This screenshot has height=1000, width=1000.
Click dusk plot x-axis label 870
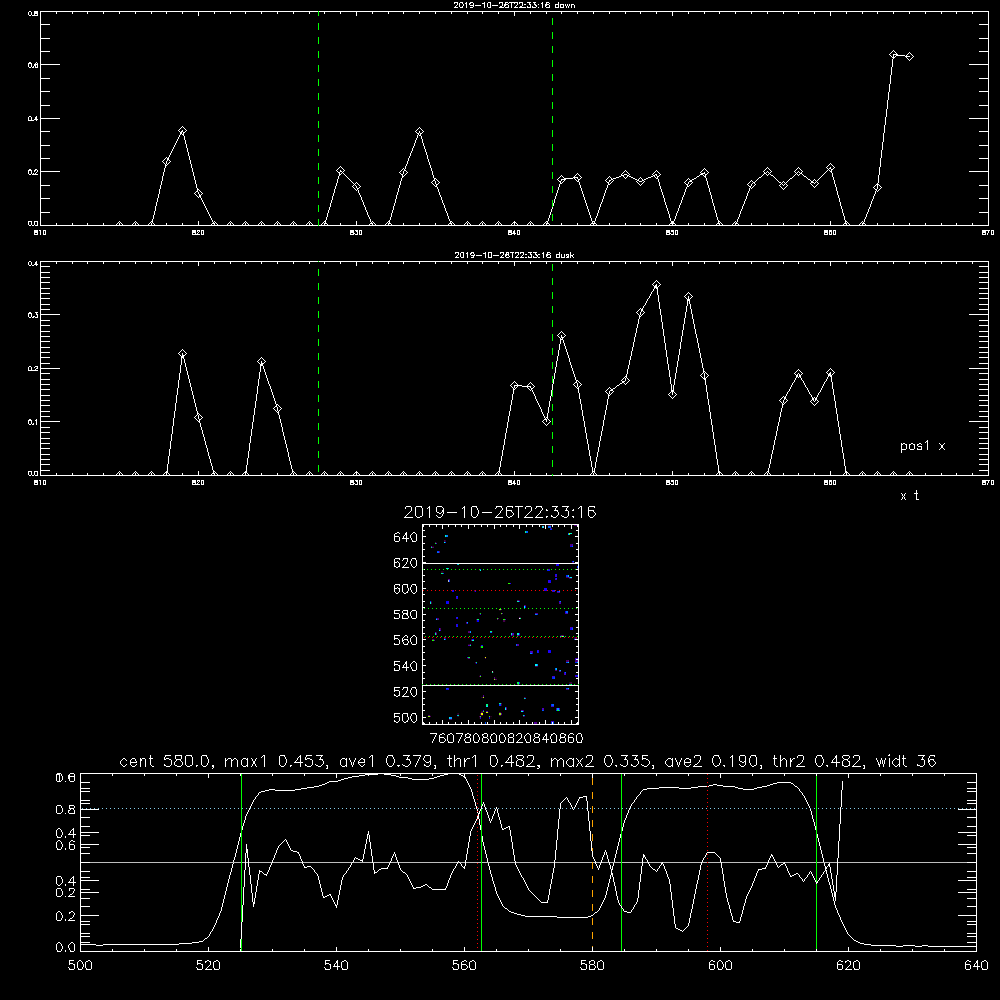point(988,483)
